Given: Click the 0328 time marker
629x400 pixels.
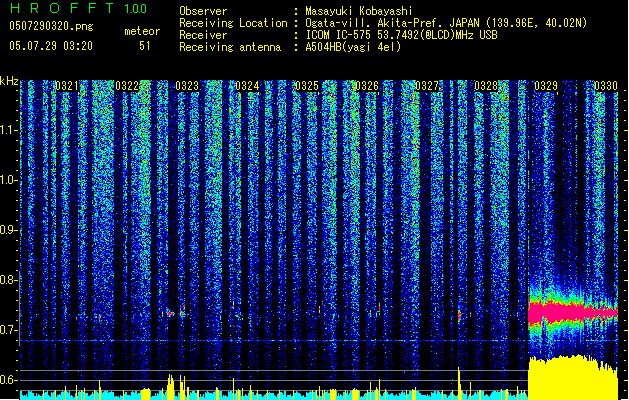Looking at the screenshot, I should pos(486,86).
